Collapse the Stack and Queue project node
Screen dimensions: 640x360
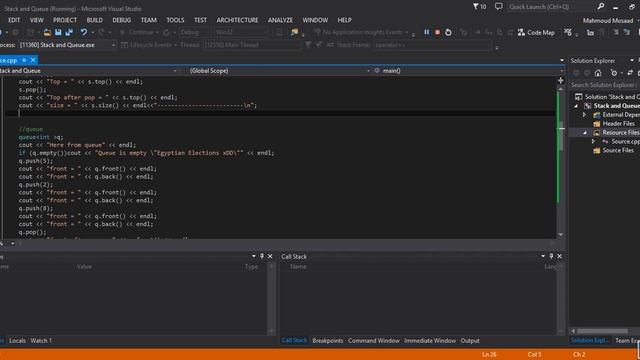coord(576,106)
